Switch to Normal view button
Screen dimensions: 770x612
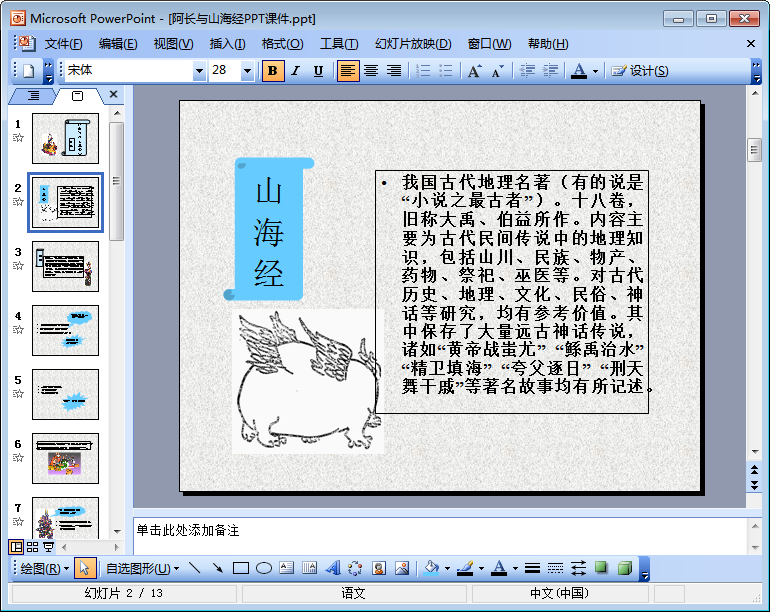pos(16,547)
